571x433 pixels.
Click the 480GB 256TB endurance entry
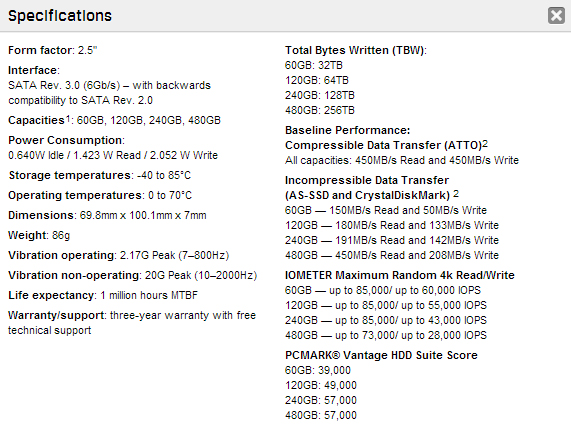tap(319, 110)
